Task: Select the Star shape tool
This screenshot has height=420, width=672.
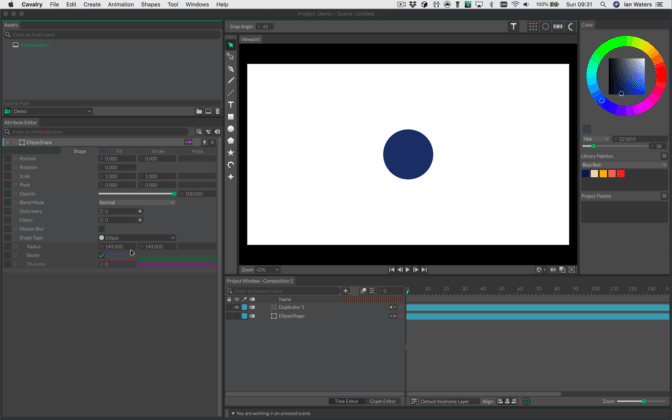Action: pos(231,153)
